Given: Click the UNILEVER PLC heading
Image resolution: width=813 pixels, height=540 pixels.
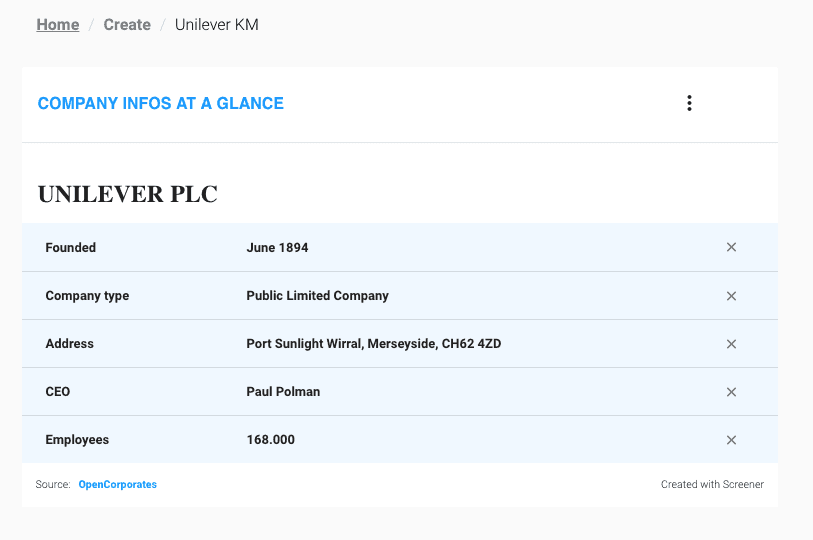Looking at the screenshot, I should 128,195.
